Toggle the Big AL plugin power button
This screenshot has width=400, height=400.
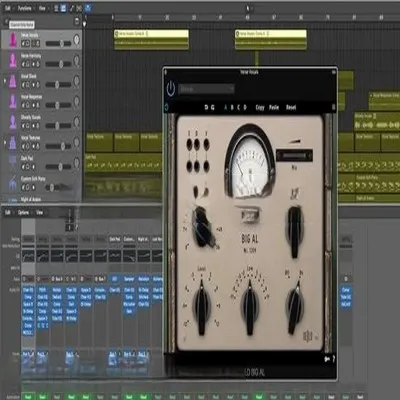(171, 89)
